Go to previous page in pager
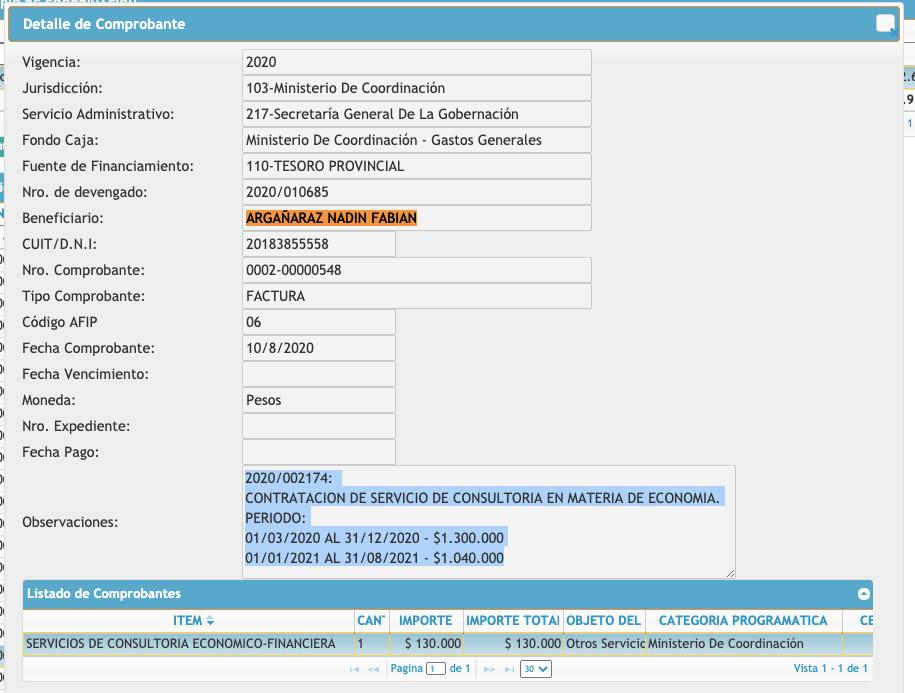The height and width of the screenshot is (693, 915). (x=373, y=669)
